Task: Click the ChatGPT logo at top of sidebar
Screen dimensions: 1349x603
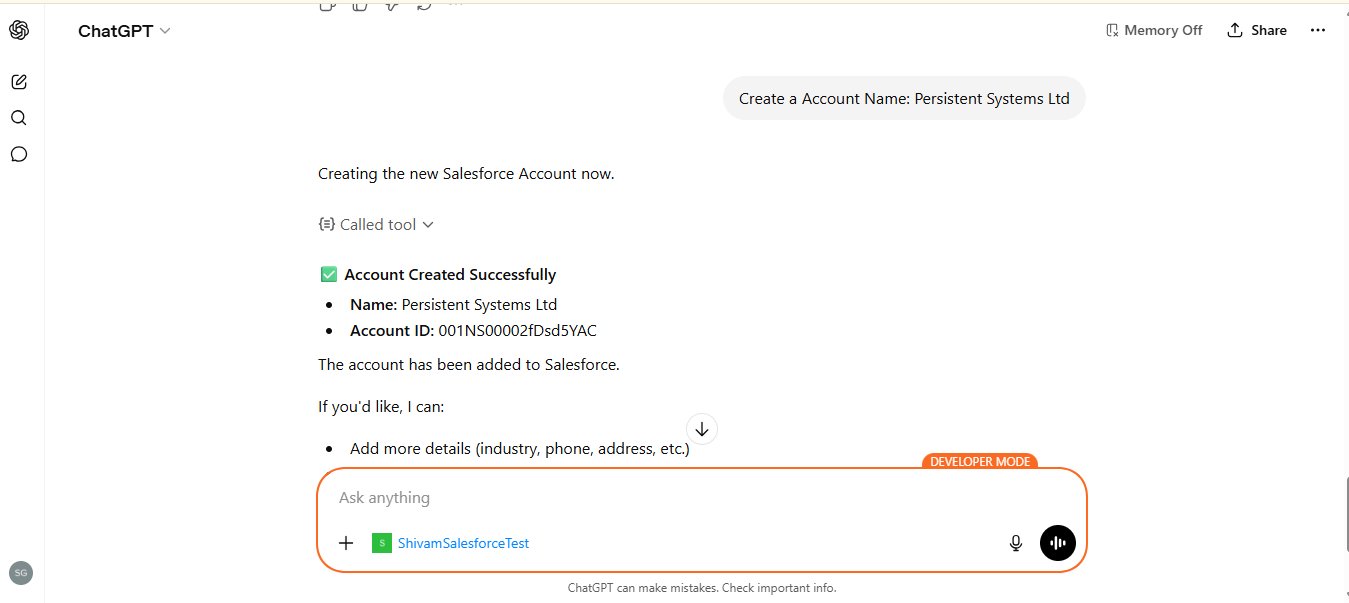Action: pyautogui.click(x=19, y=29)
